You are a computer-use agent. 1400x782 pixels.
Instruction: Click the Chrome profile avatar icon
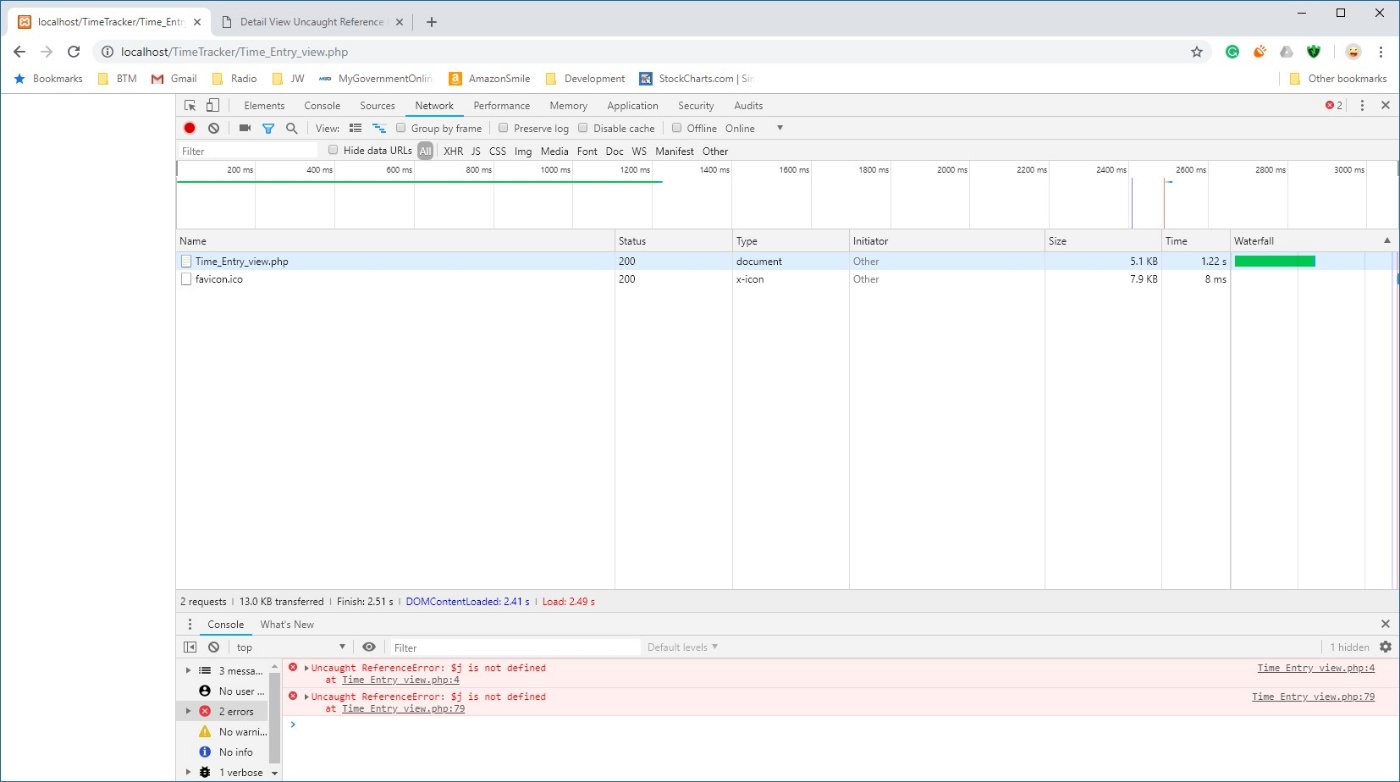1352,52
